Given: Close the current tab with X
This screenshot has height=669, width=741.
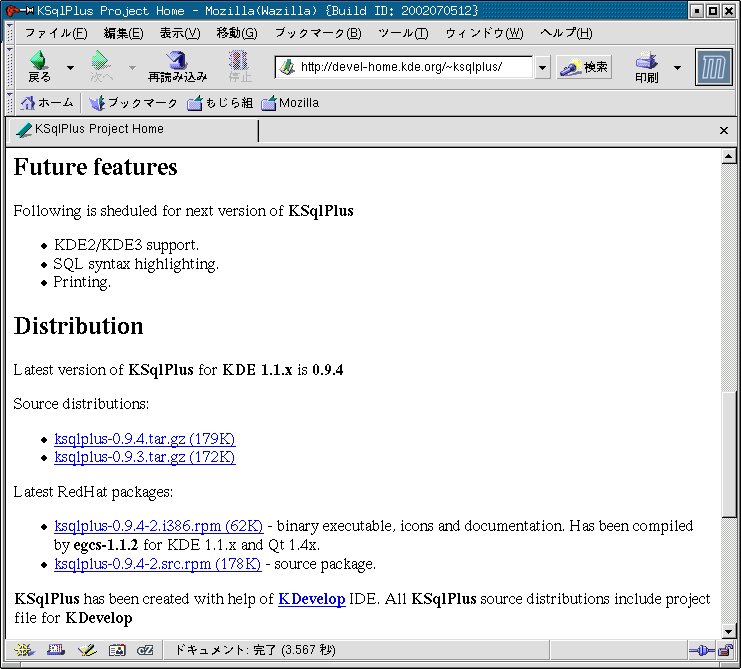Looking at the screenshot, I should pyautogui.click(x=724, y=130).
